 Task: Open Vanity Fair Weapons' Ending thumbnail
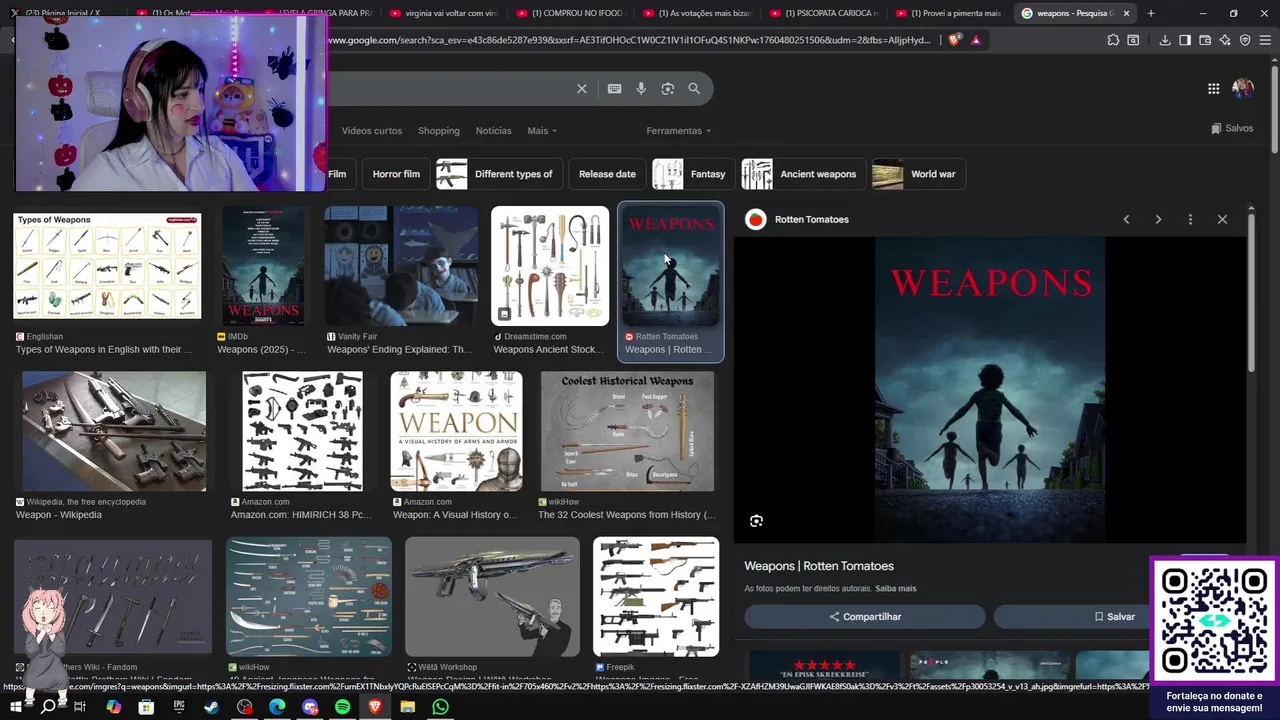(x=401, y=266)
